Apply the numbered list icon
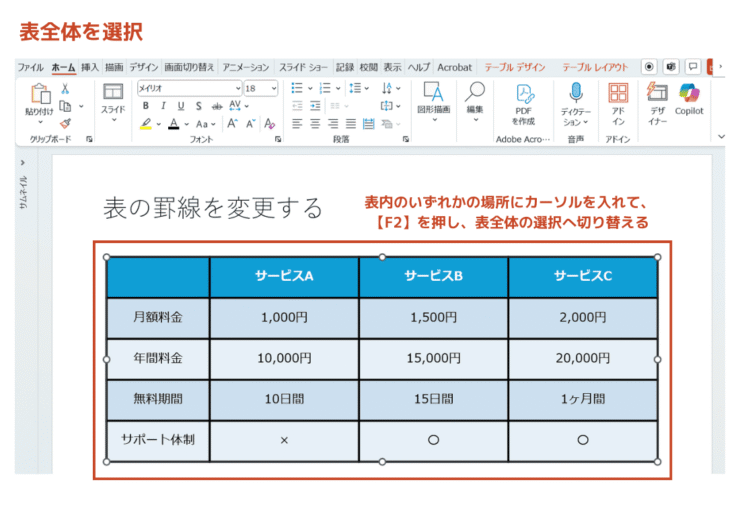This screenshot has width=740, height=505. [325, 88]
